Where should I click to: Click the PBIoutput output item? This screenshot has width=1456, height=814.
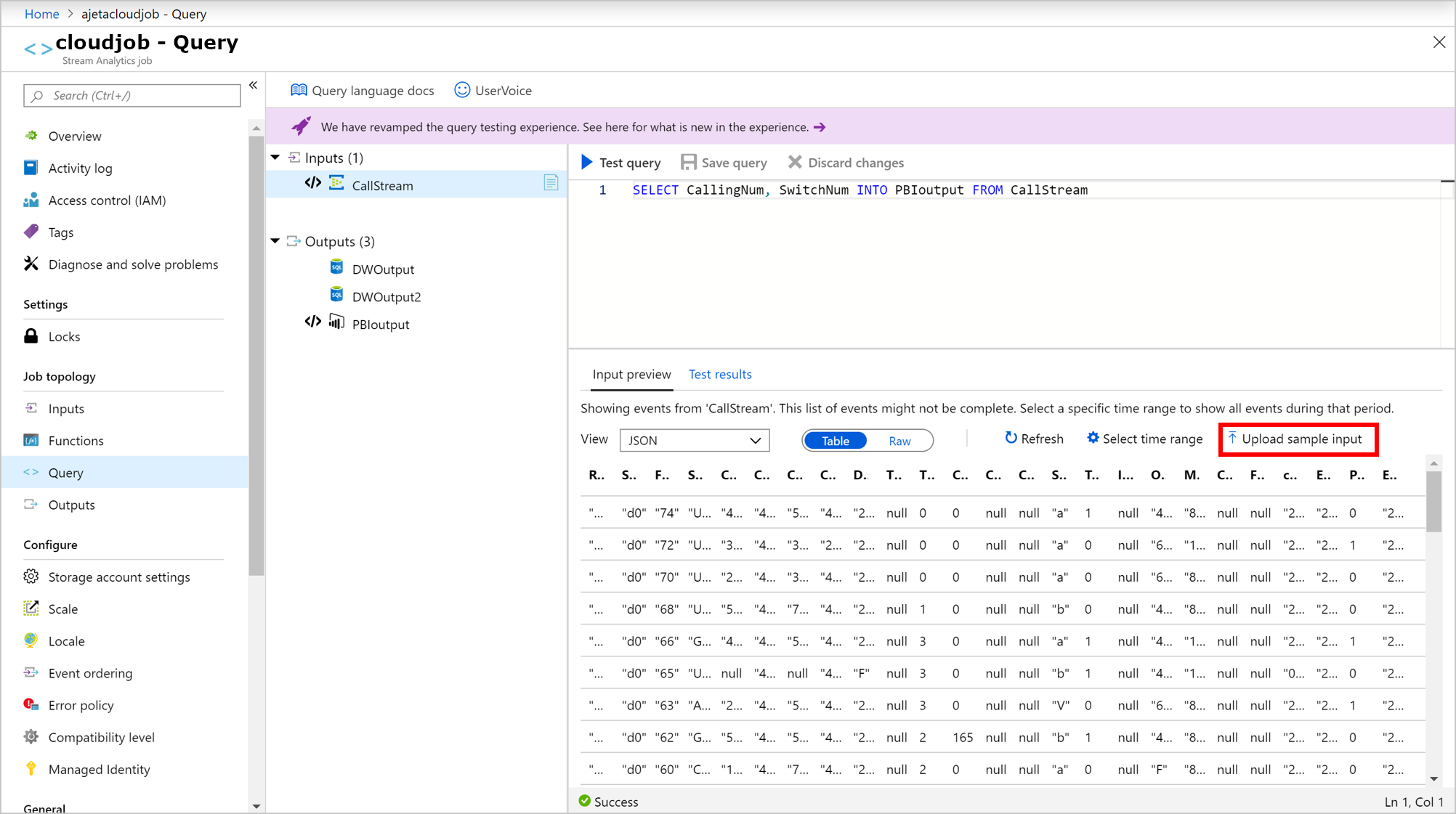(x=381, y=324)
